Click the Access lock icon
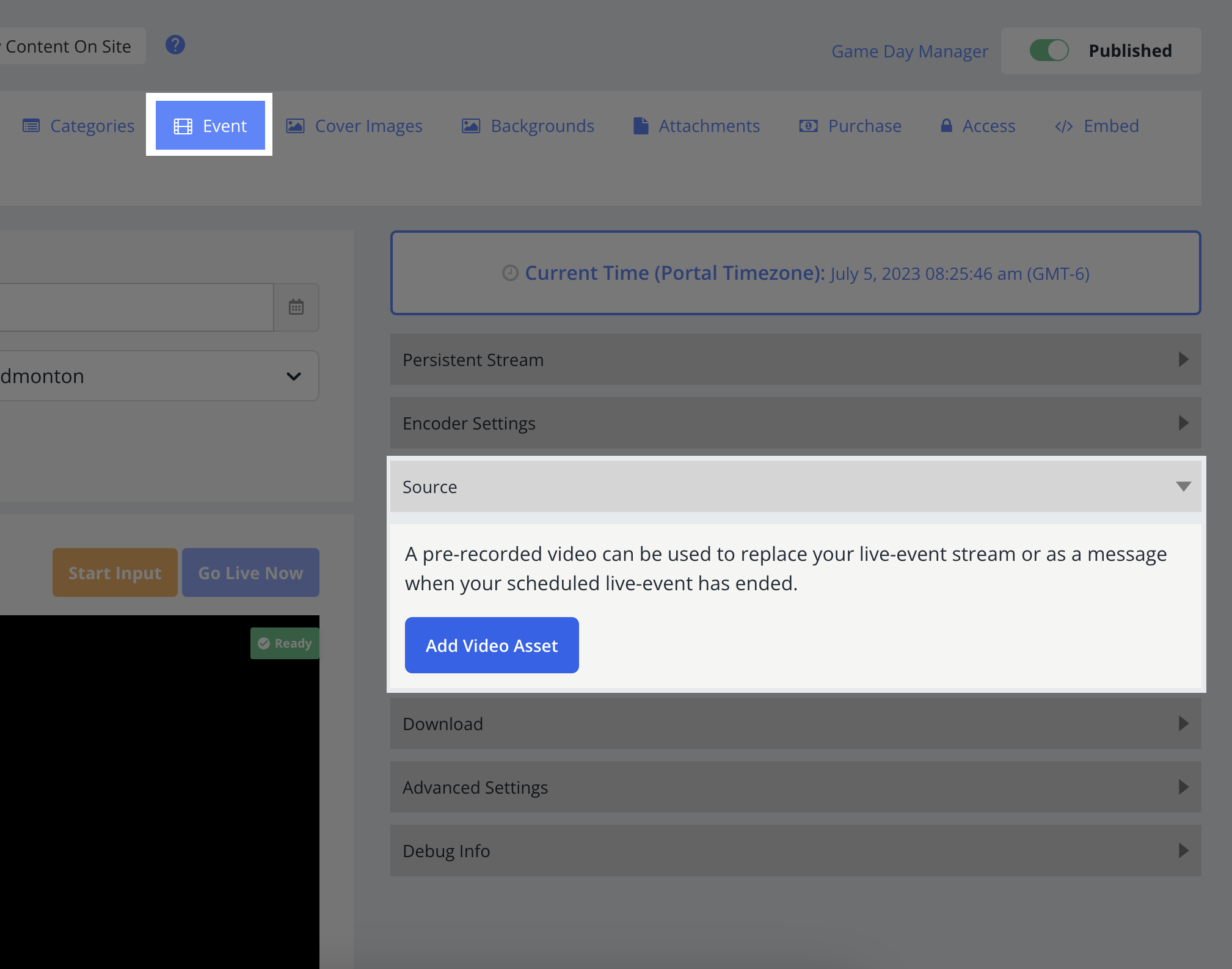Screen dimensions: 1232x969 tap(946, 126)
